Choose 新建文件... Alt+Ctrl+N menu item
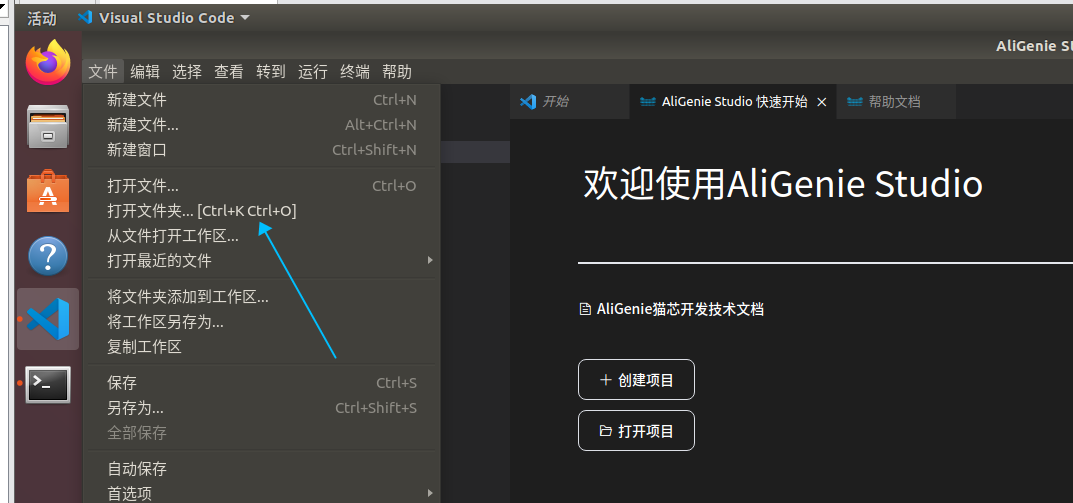1073x503 pixels. (261, 125)
